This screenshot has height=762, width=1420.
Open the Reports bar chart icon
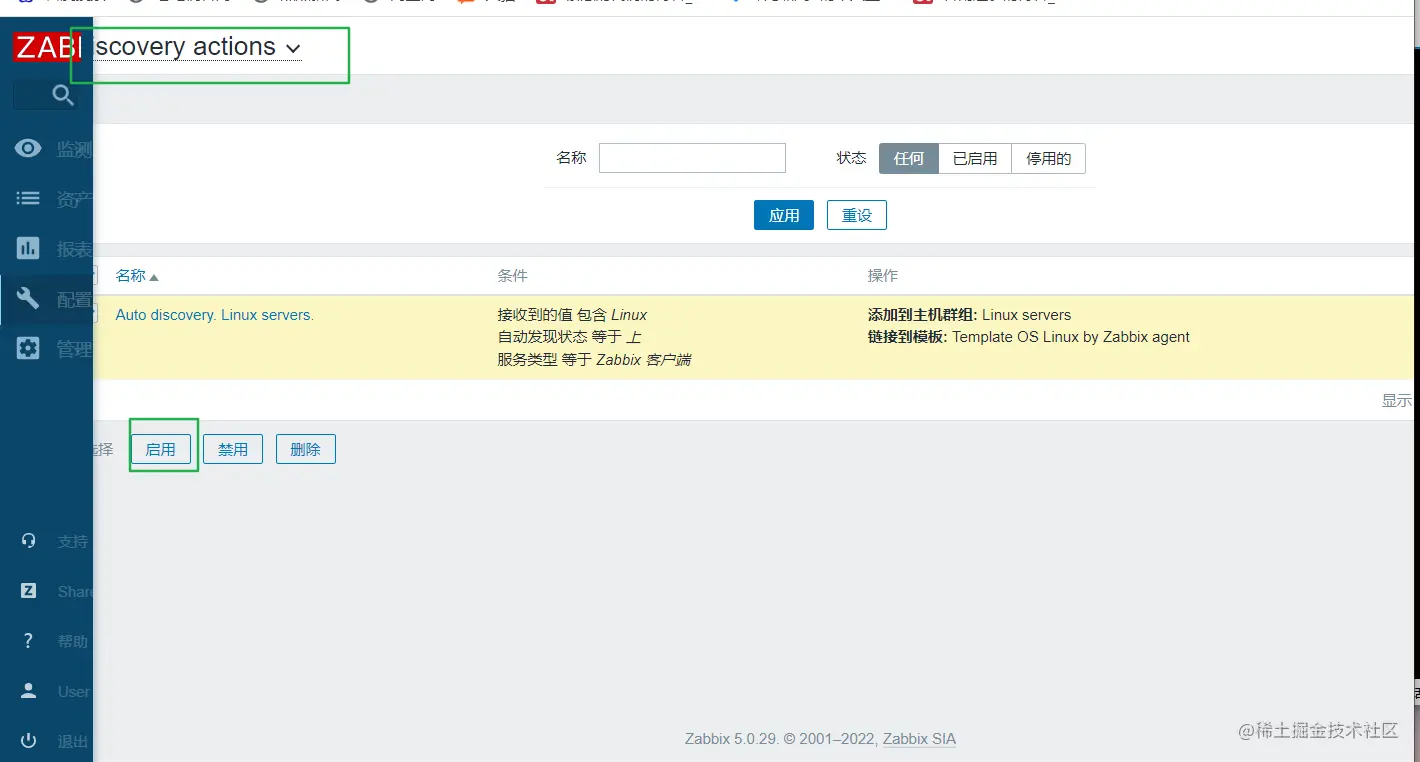28,249
